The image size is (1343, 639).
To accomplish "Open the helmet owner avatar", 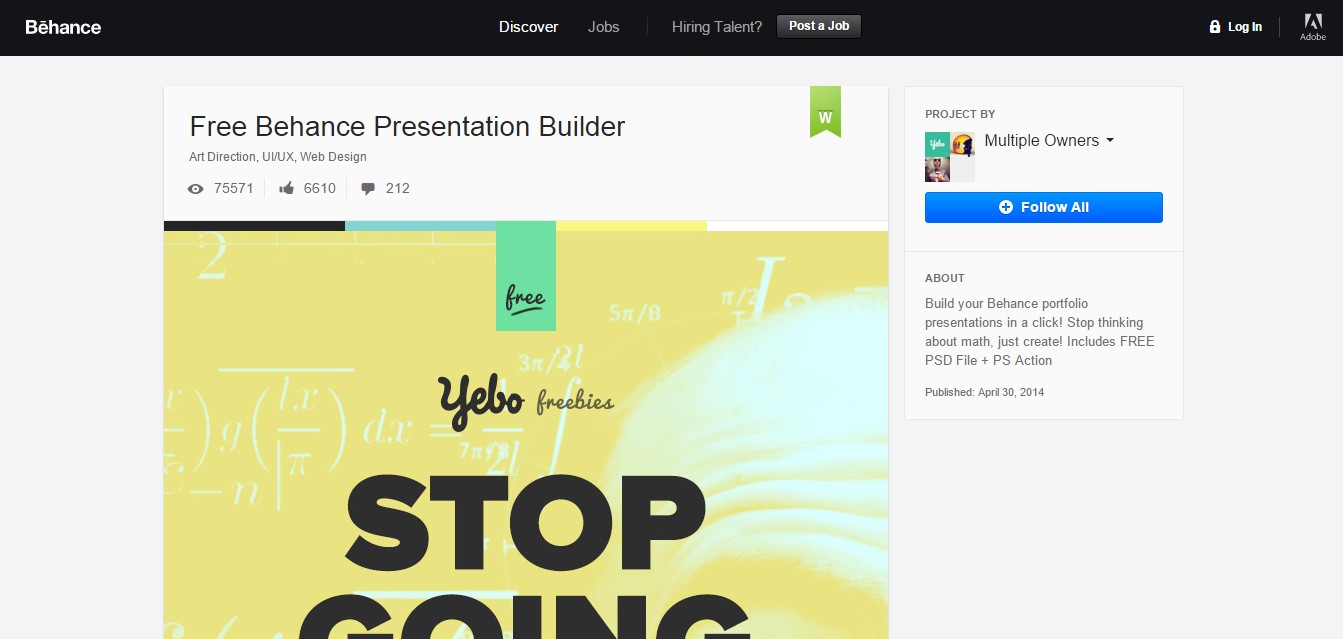I will (962, 144).
